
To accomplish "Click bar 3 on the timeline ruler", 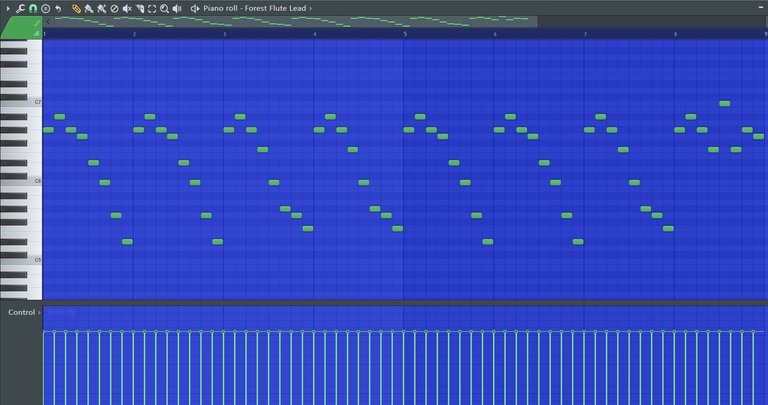I will pos(225,34).
